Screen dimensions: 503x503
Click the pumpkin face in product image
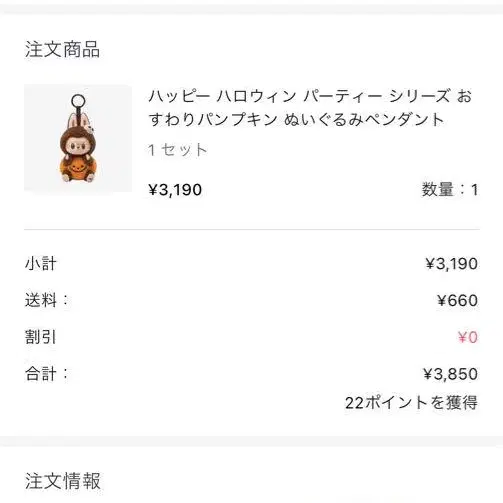pyautogui.click(x=78, y=168)
